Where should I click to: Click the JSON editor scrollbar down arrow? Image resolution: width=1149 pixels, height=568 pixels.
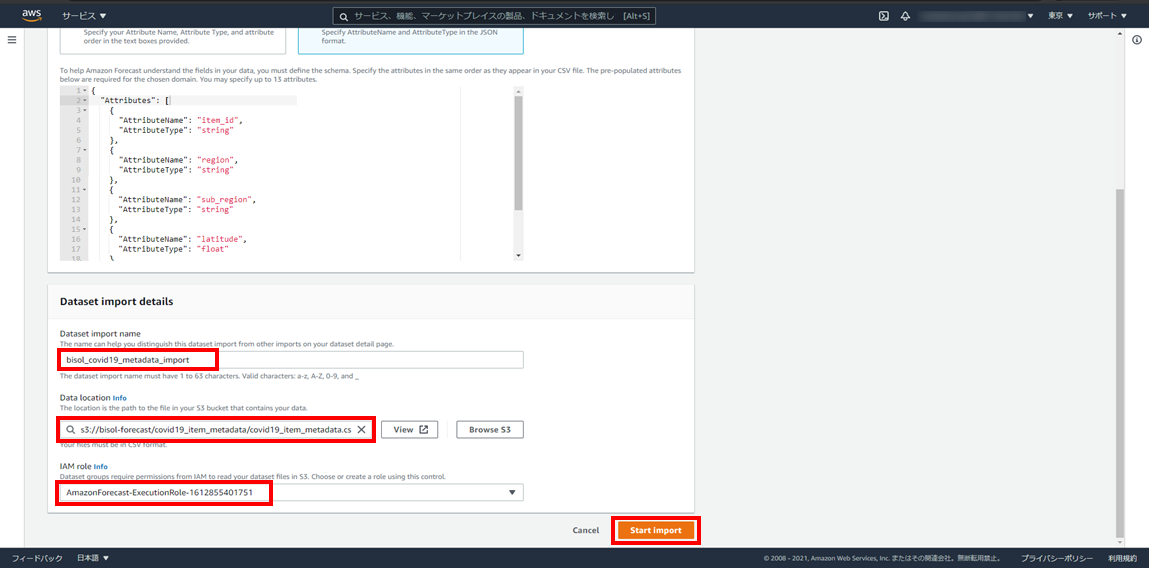[x=517, y=255]
